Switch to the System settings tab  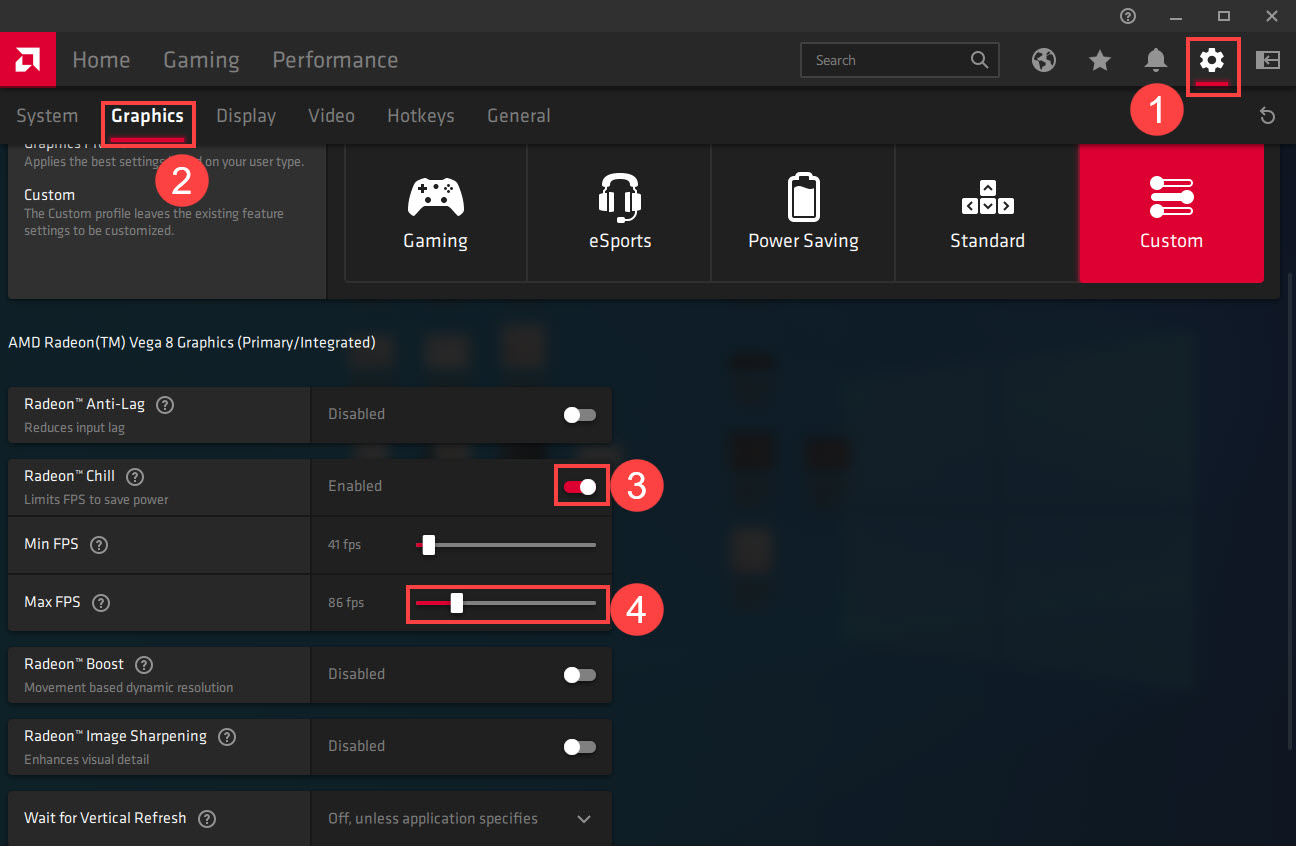point(47,116)
